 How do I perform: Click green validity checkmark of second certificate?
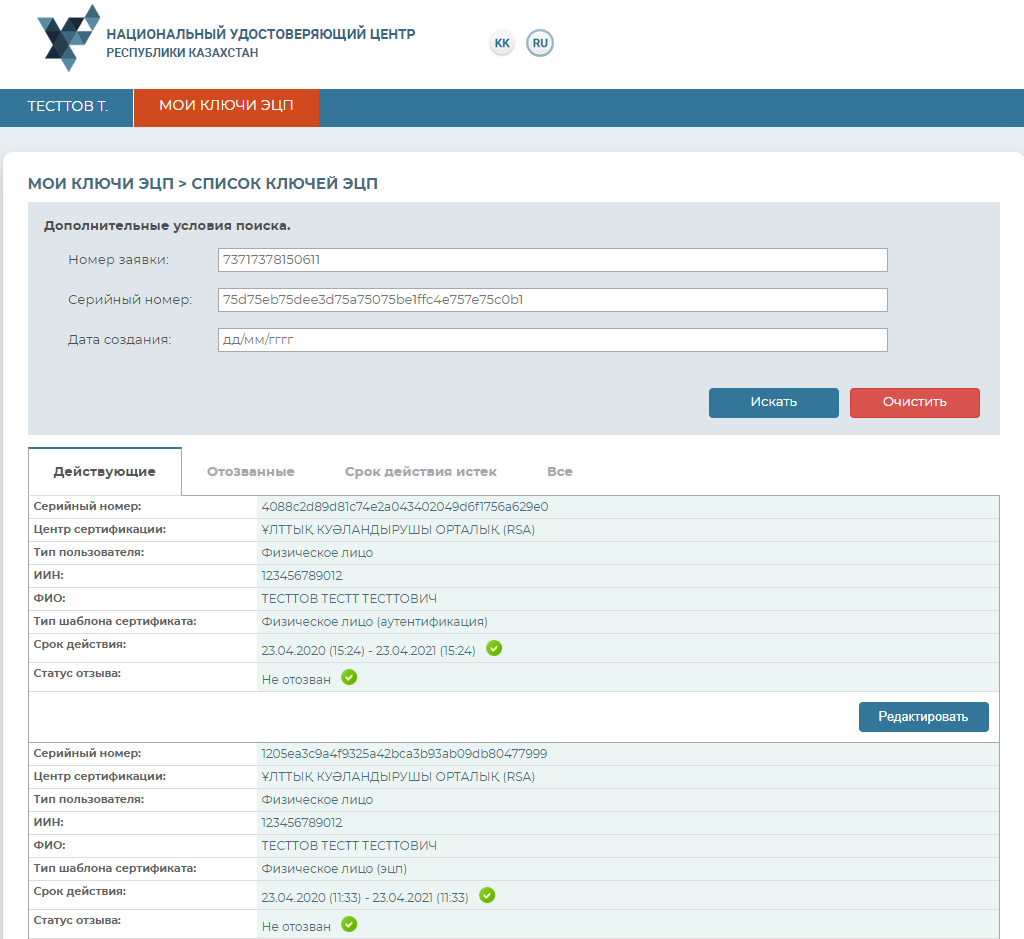(487, 895)
